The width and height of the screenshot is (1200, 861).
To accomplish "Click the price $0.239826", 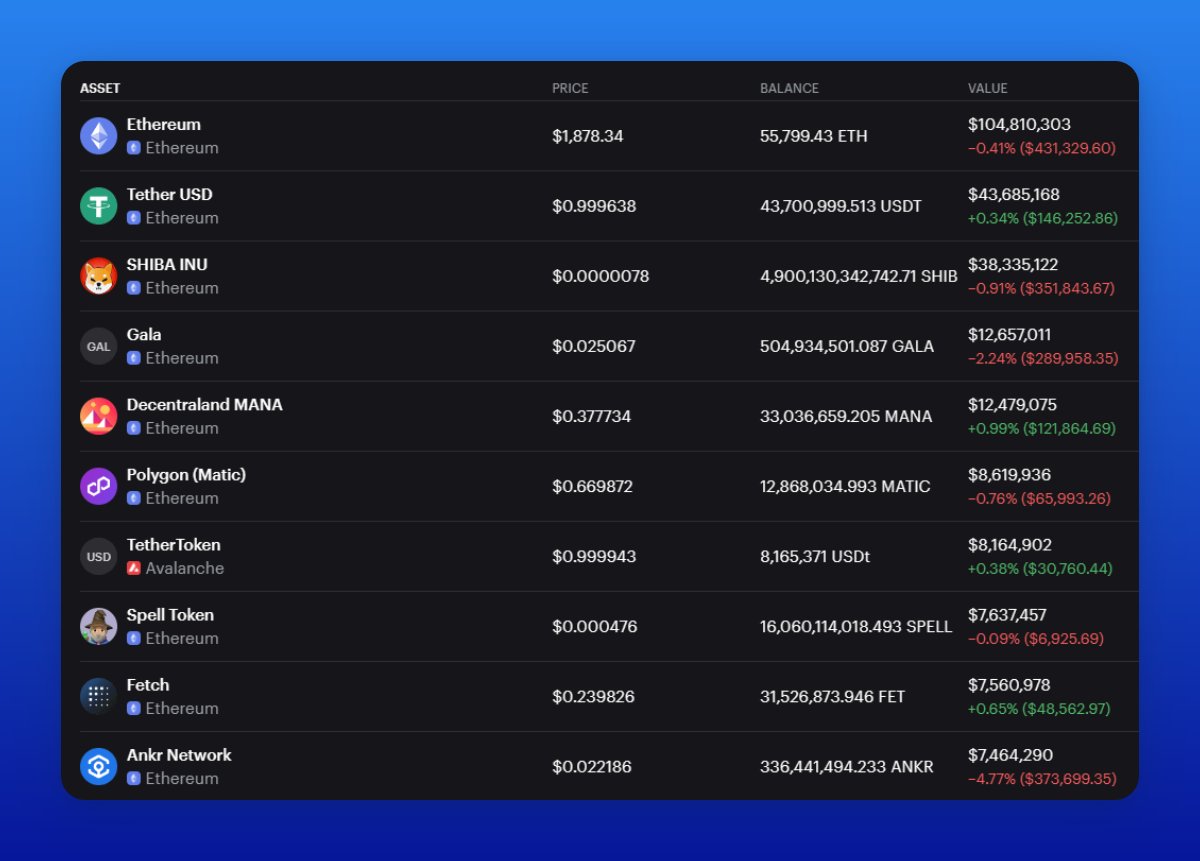I will (x=594, y=696).
